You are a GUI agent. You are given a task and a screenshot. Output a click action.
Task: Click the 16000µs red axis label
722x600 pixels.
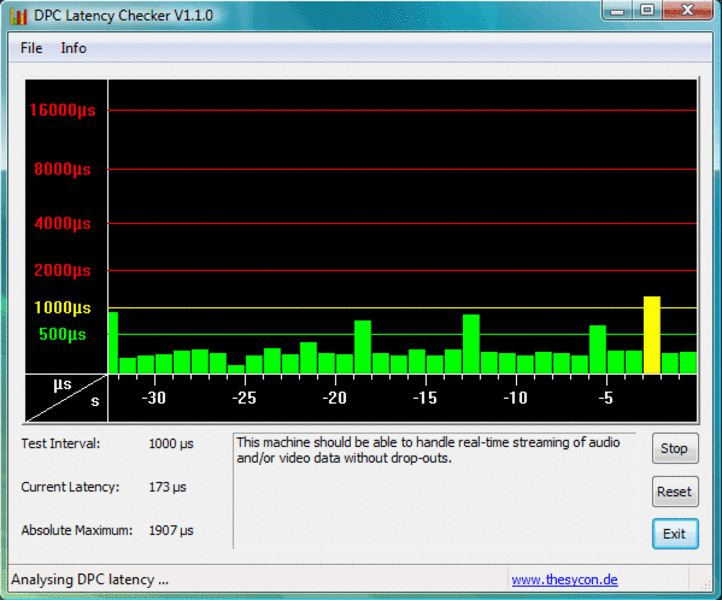(x=62, y=110)
